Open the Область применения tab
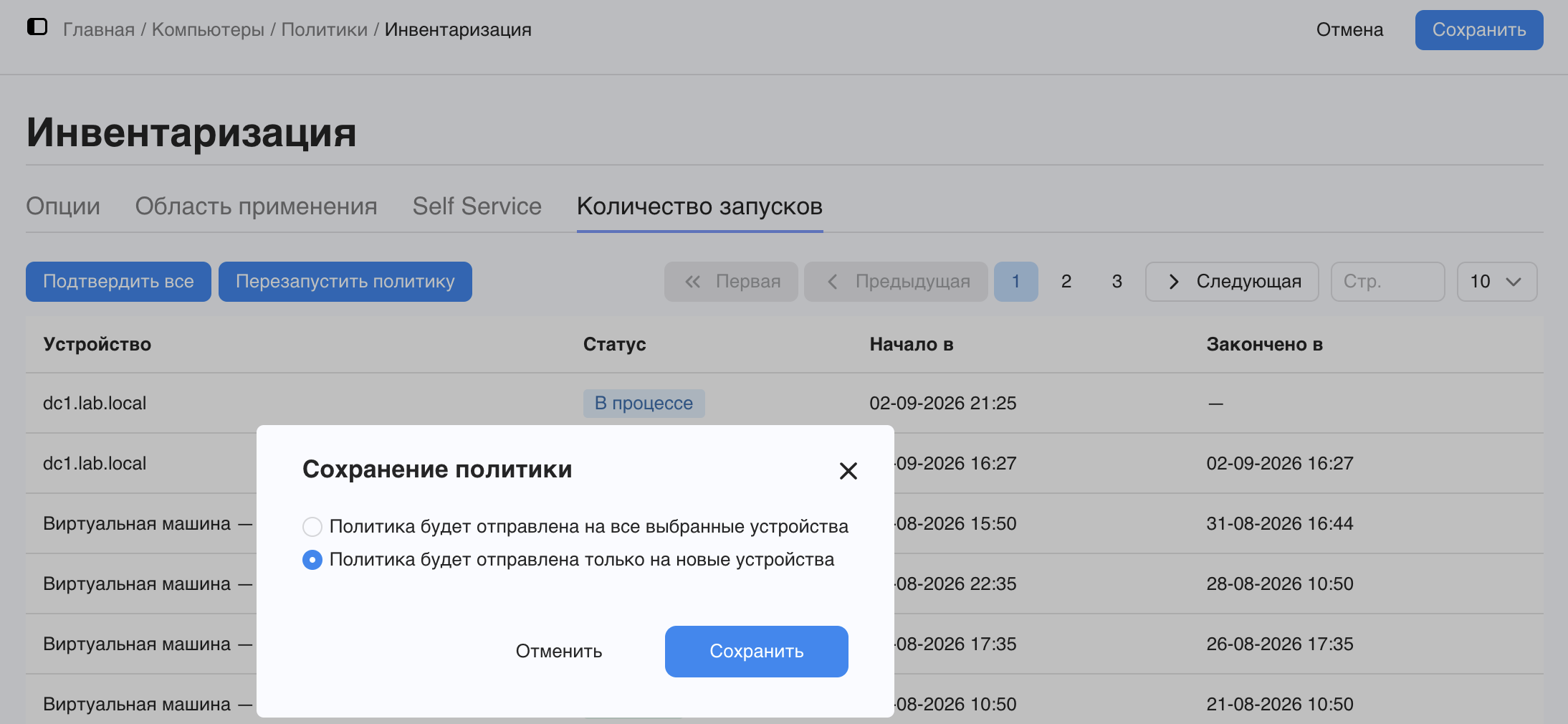Screen dimensions: 1568x724 [x=257, y=206]
